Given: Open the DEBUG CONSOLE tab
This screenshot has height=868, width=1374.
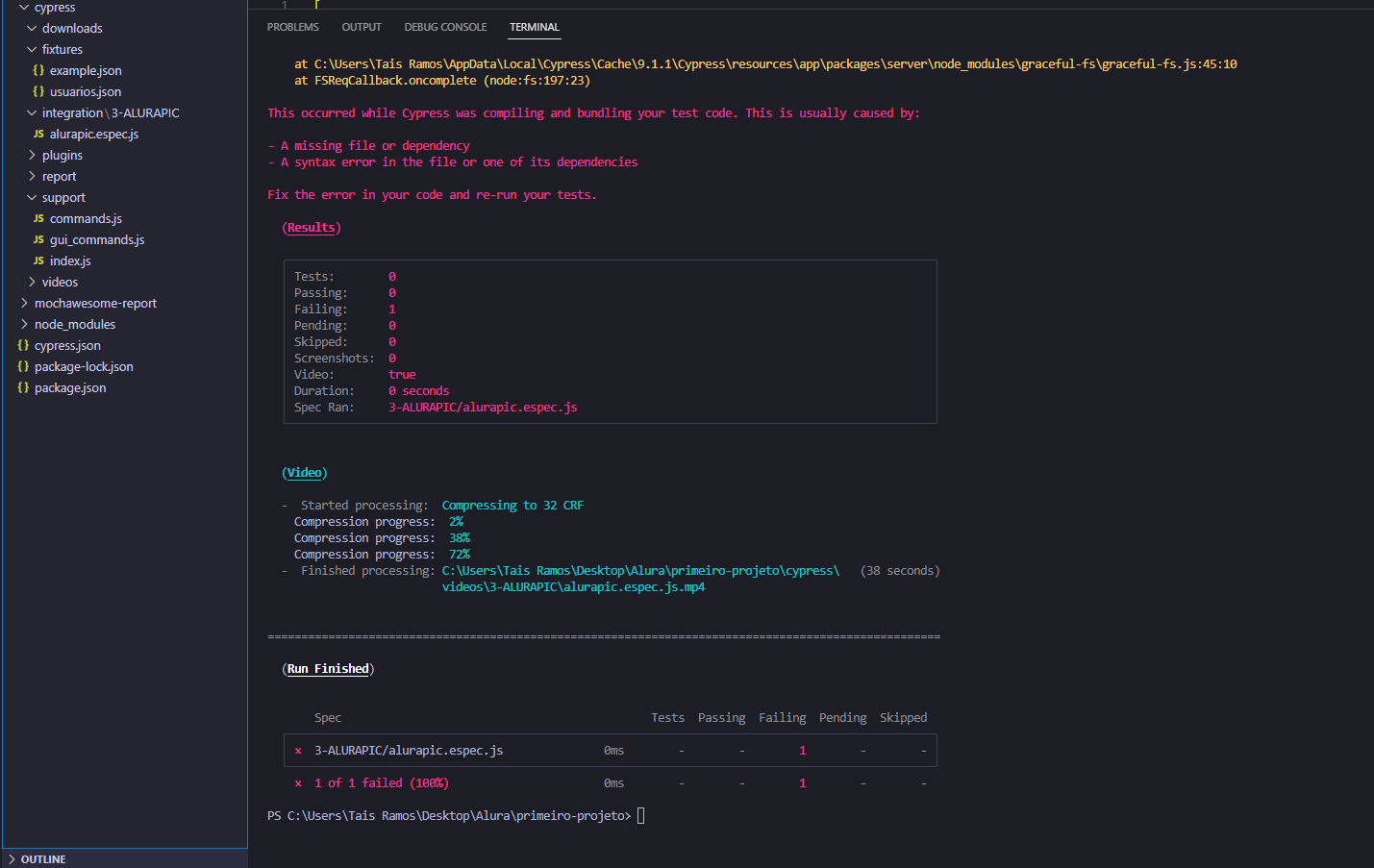Looking at the screenshot, I should pyautogui.click(x=445, y=27).
